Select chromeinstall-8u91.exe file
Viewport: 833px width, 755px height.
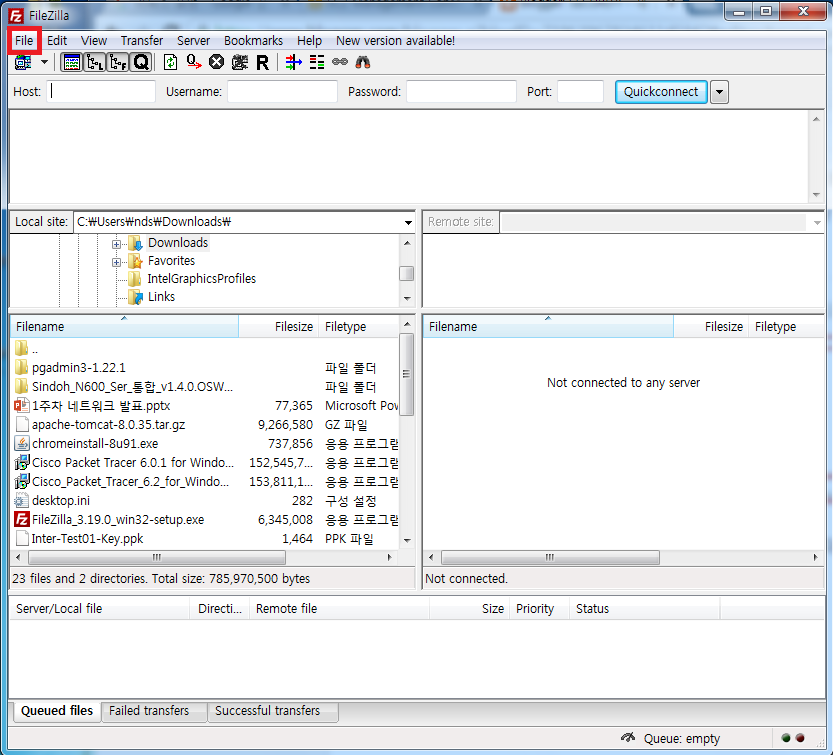pos(95,444)
